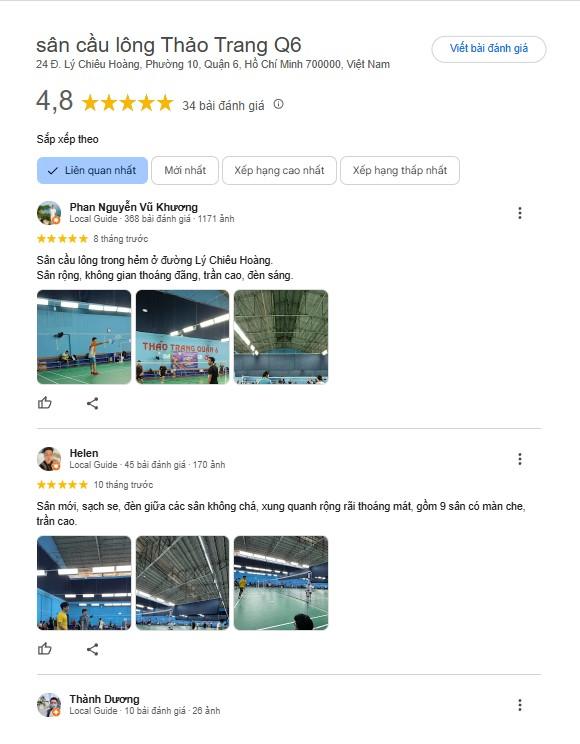Like Helen's review with thumbs up
This screenshot has height=744, width=580.
coord(45,649)
